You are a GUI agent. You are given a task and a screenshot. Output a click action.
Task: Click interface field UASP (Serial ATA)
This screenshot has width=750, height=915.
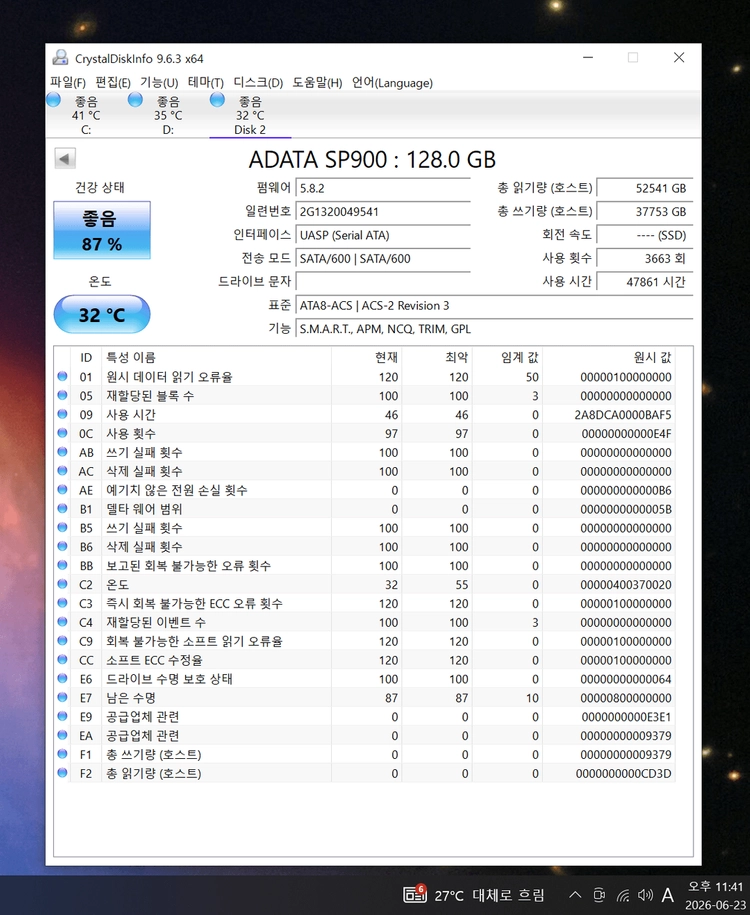point(383,235)
